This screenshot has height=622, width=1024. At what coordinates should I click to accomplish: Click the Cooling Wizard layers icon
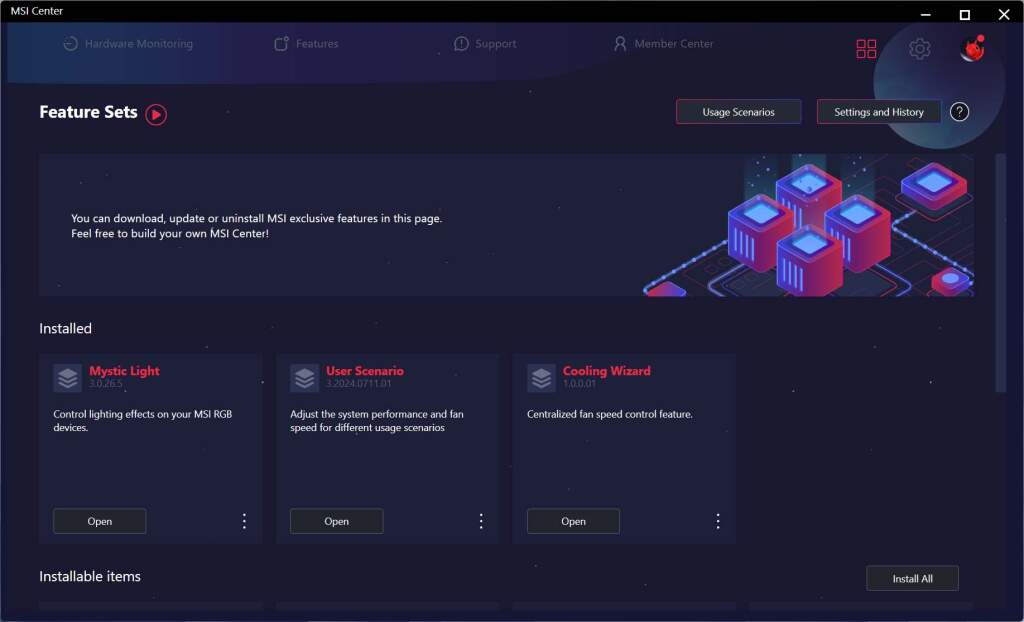coord(541,378)
